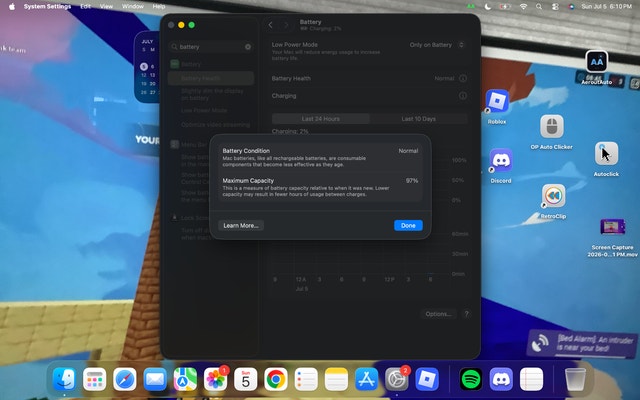
Task: Select the Autoclick desktop icon
Action: (606, 154)
